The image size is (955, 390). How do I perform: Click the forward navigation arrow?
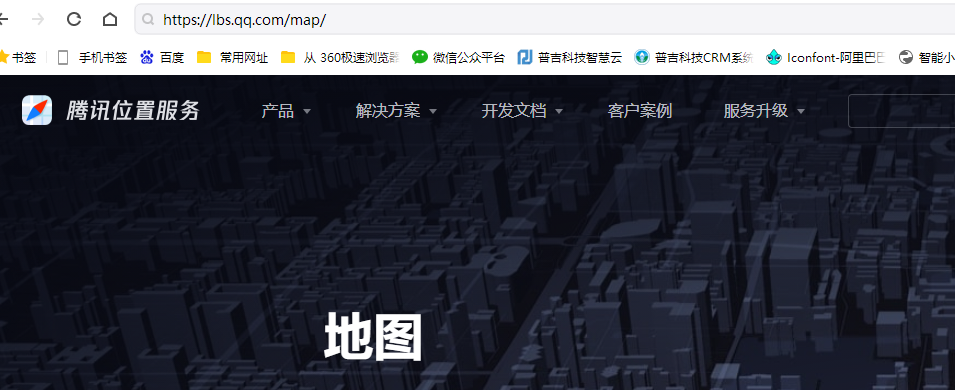(x=38, y=20)
